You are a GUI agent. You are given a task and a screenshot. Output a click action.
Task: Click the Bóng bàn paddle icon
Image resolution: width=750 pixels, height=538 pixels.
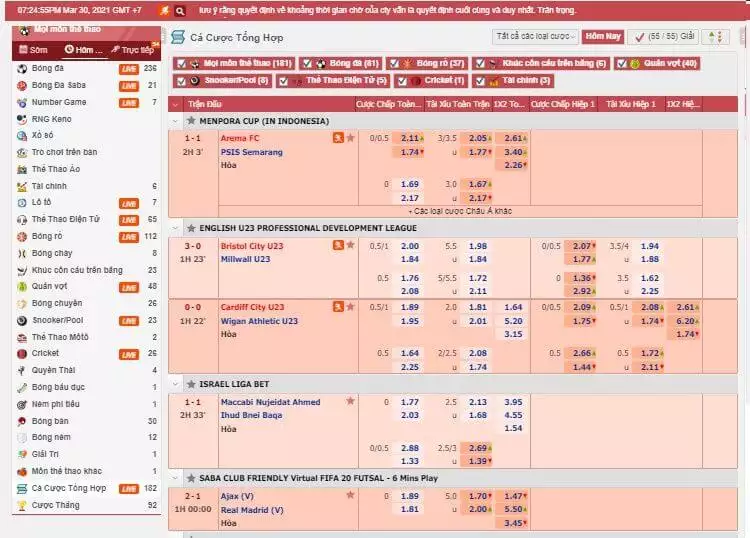(22, 421)
